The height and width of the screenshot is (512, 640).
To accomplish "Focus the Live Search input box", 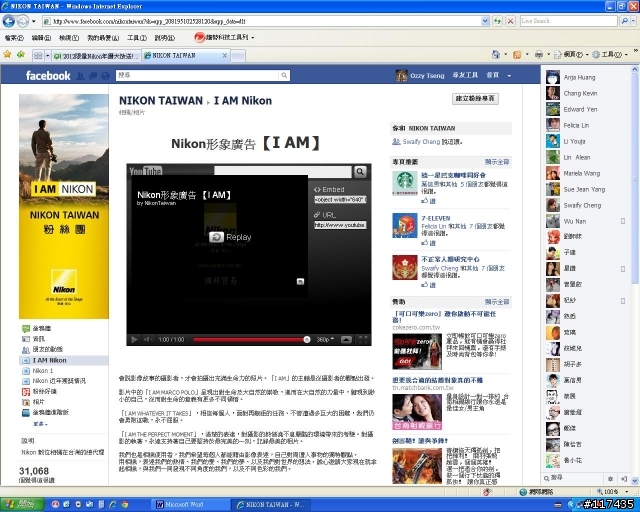I will [569, 21].
